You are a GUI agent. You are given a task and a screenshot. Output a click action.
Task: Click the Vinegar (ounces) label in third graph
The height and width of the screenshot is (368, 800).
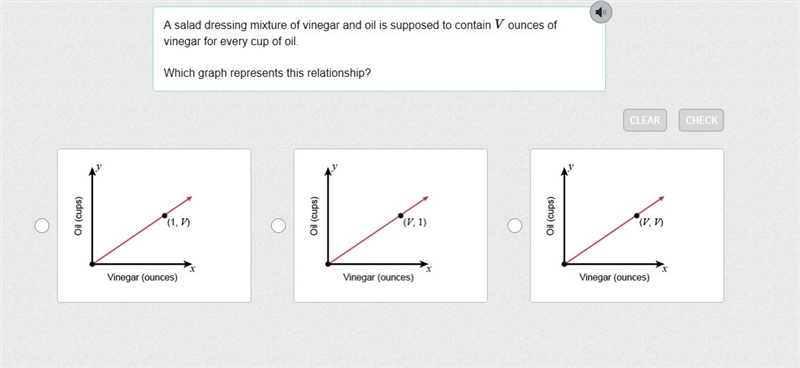(614, 278)
